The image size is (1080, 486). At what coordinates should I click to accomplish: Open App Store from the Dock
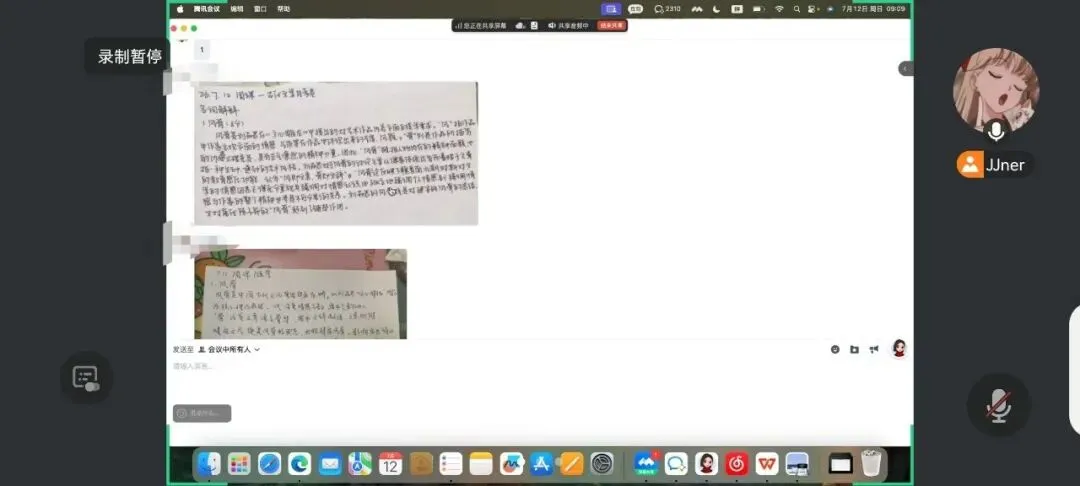[x=541, y=464]
